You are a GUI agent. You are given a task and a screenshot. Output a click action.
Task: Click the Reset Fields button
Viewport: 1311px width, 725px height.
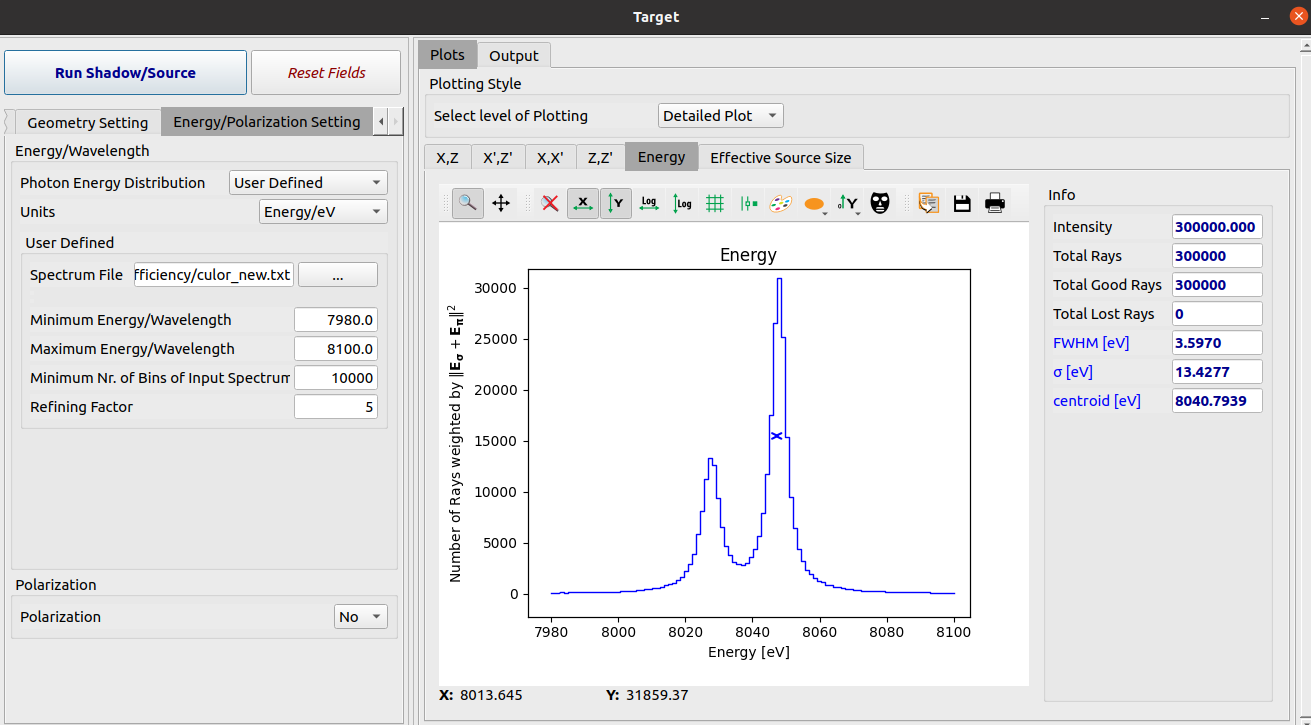click(326, 73)
